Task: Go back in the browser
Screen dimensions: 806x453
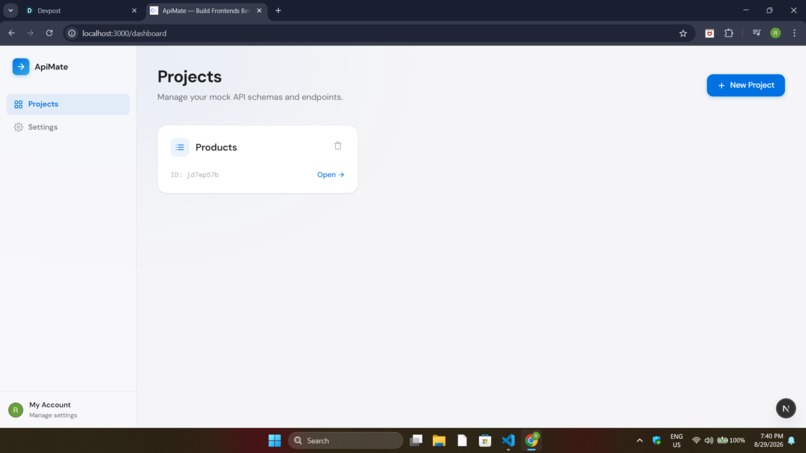Action: click(x=11, y=33)
